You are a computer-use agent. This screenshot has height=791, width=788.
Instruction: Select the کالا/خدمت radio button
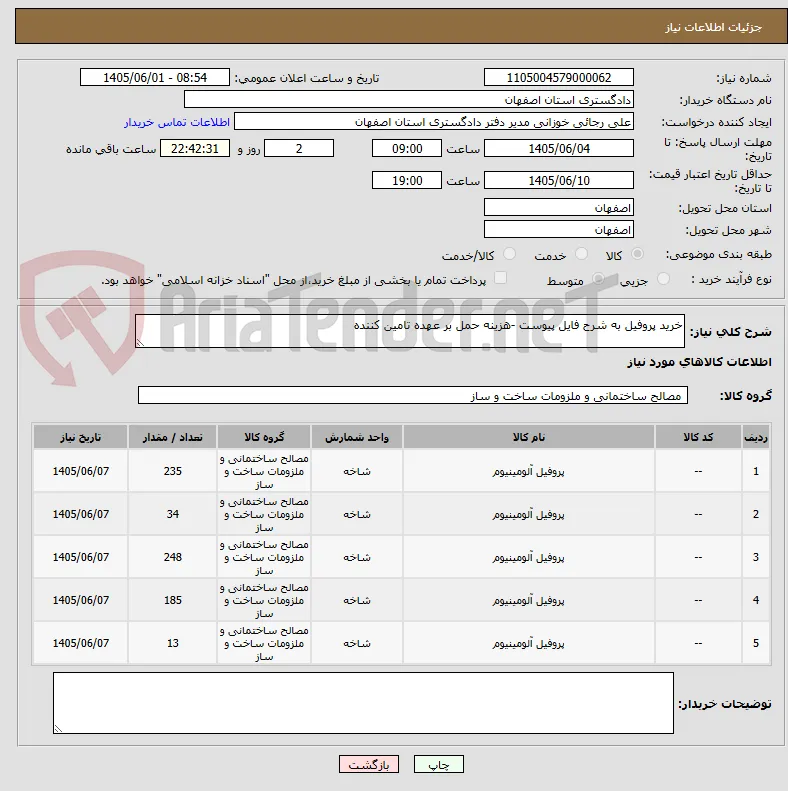click(510, 254)
